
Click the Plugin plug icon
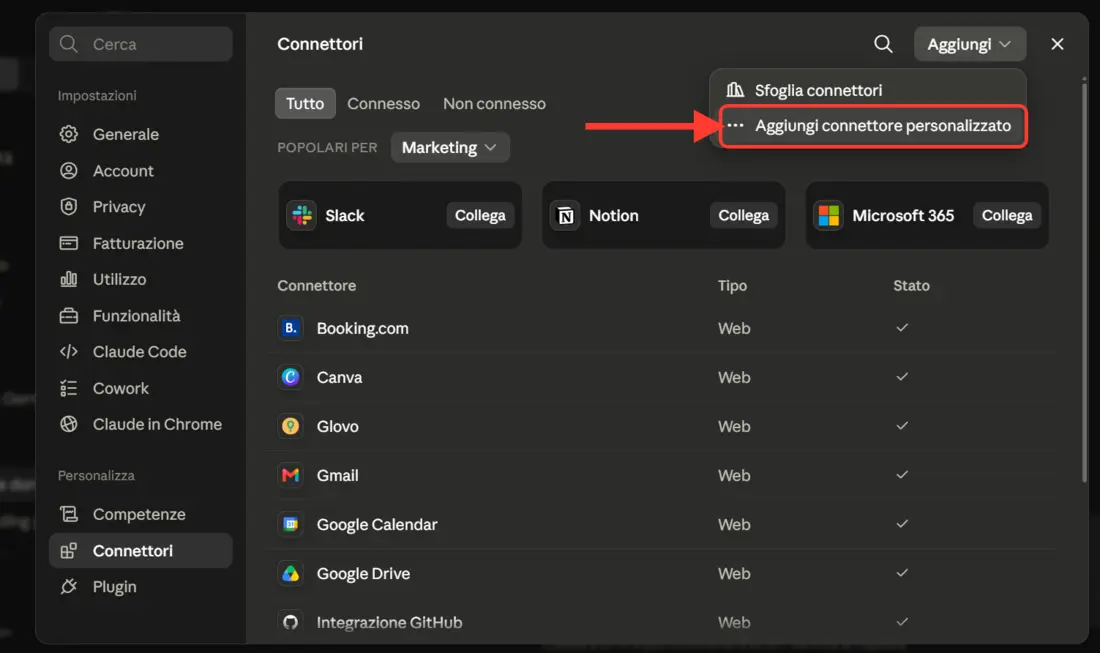pyautogui.click(x=69, y=586)
